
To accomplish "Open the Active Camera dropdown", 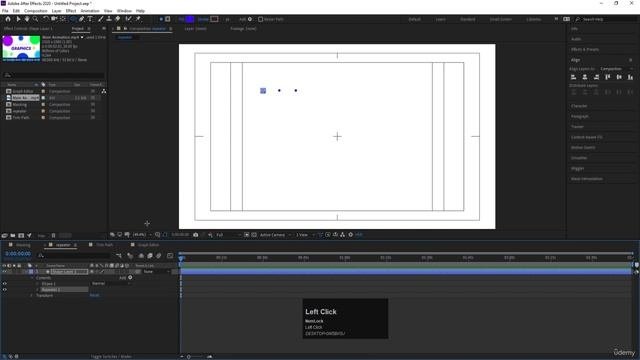I will coord(276,235).
